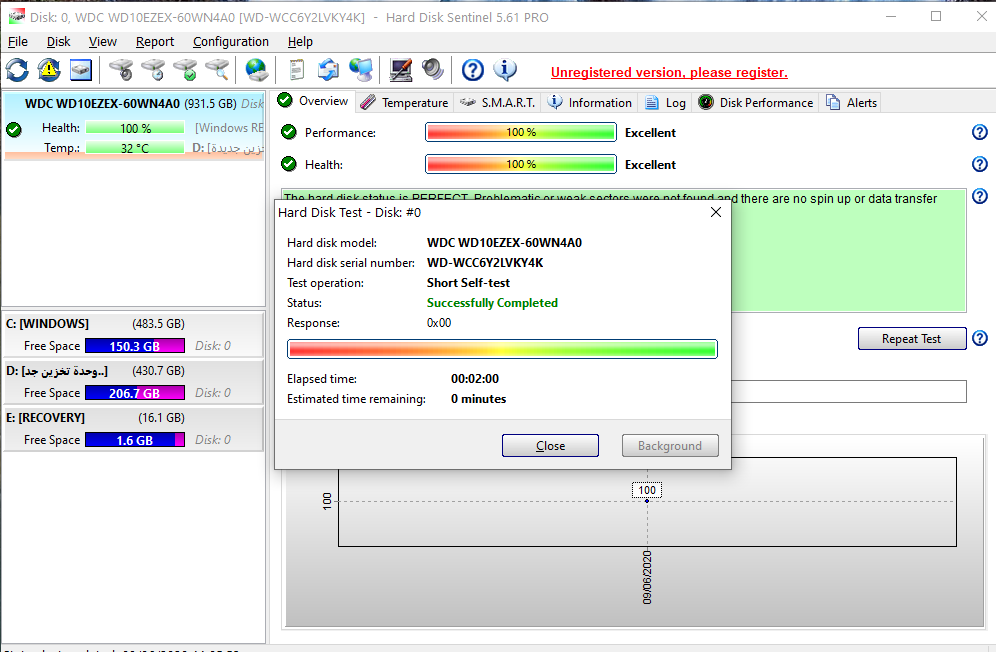Click the speaker sound icon in toolbar
The image size is (996, 652).
click(432, 70)
